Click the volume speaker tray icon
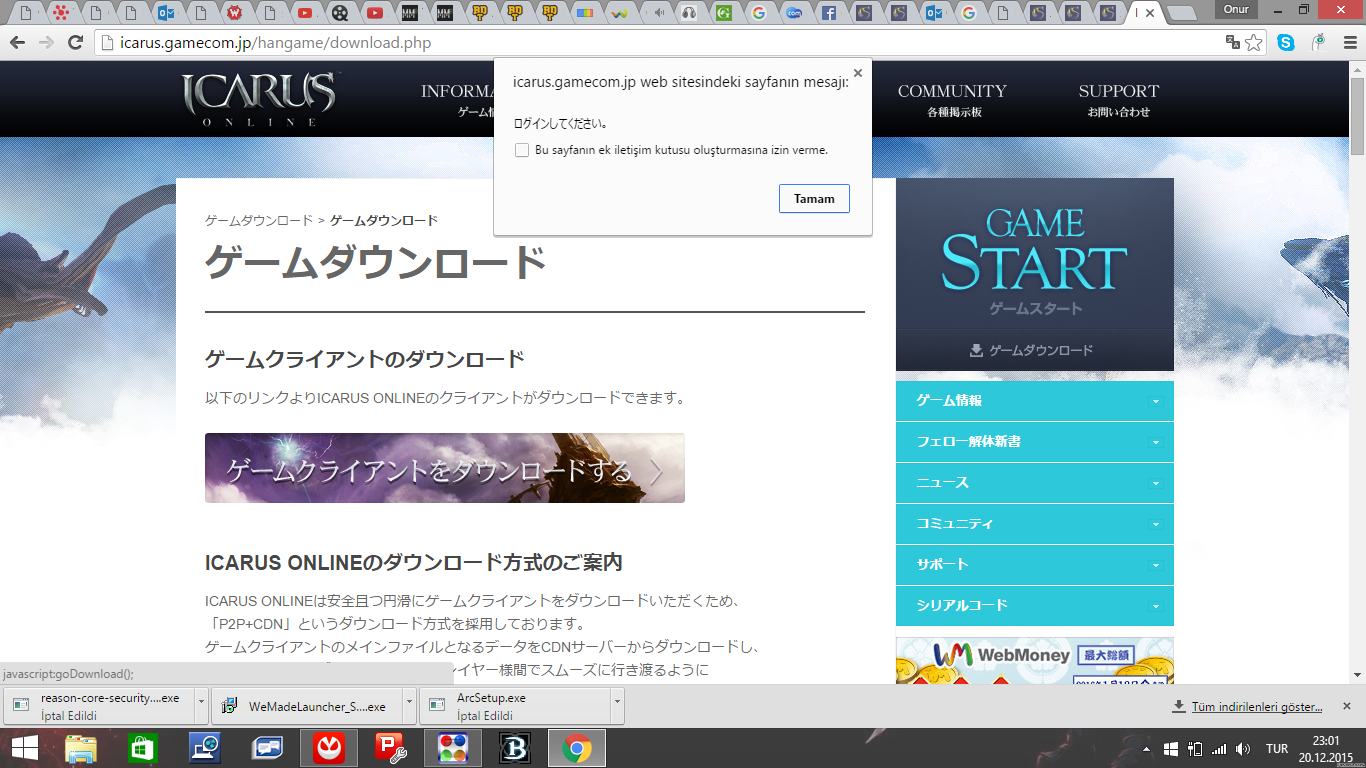The width and height of the screenshot is (1366, 768). click(1243, 749)
